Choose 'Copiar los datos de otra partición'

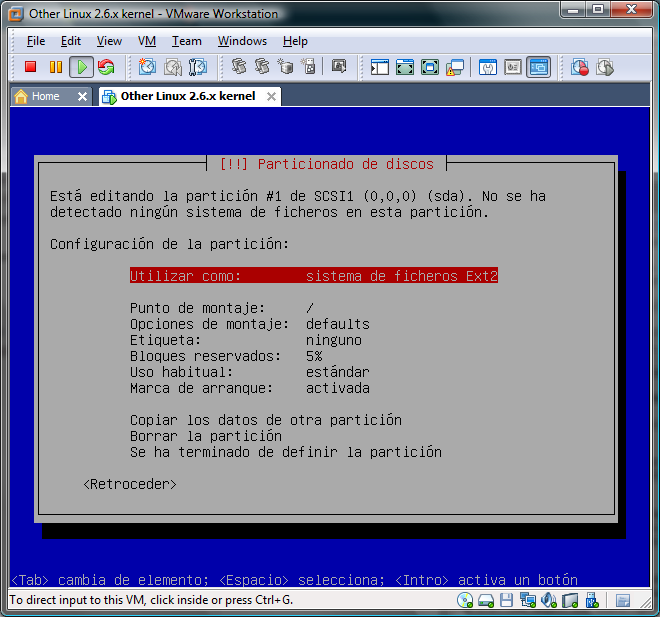266,420
